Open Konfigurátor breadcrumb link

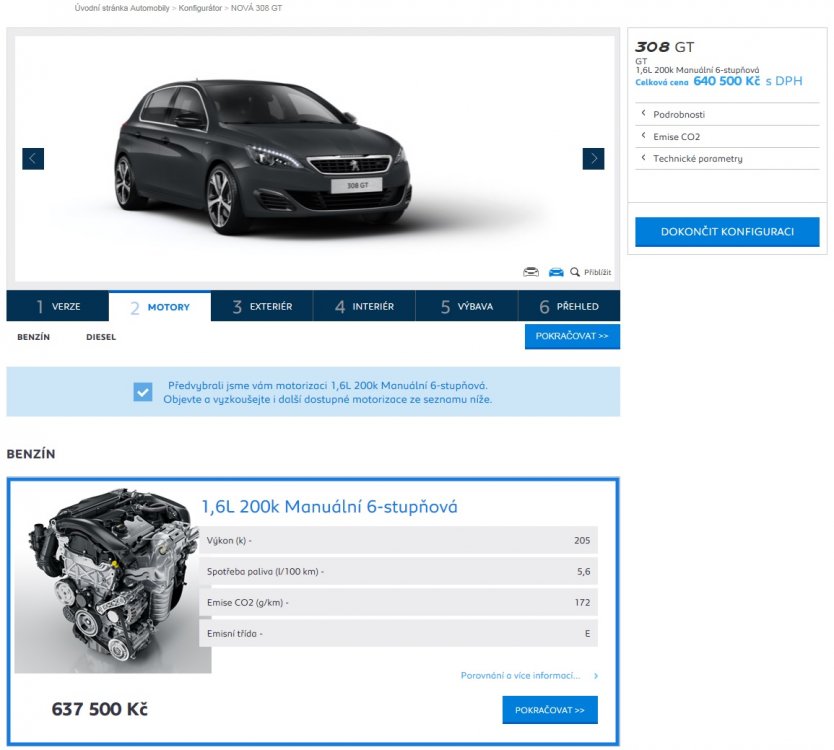(x=200, y=8)
